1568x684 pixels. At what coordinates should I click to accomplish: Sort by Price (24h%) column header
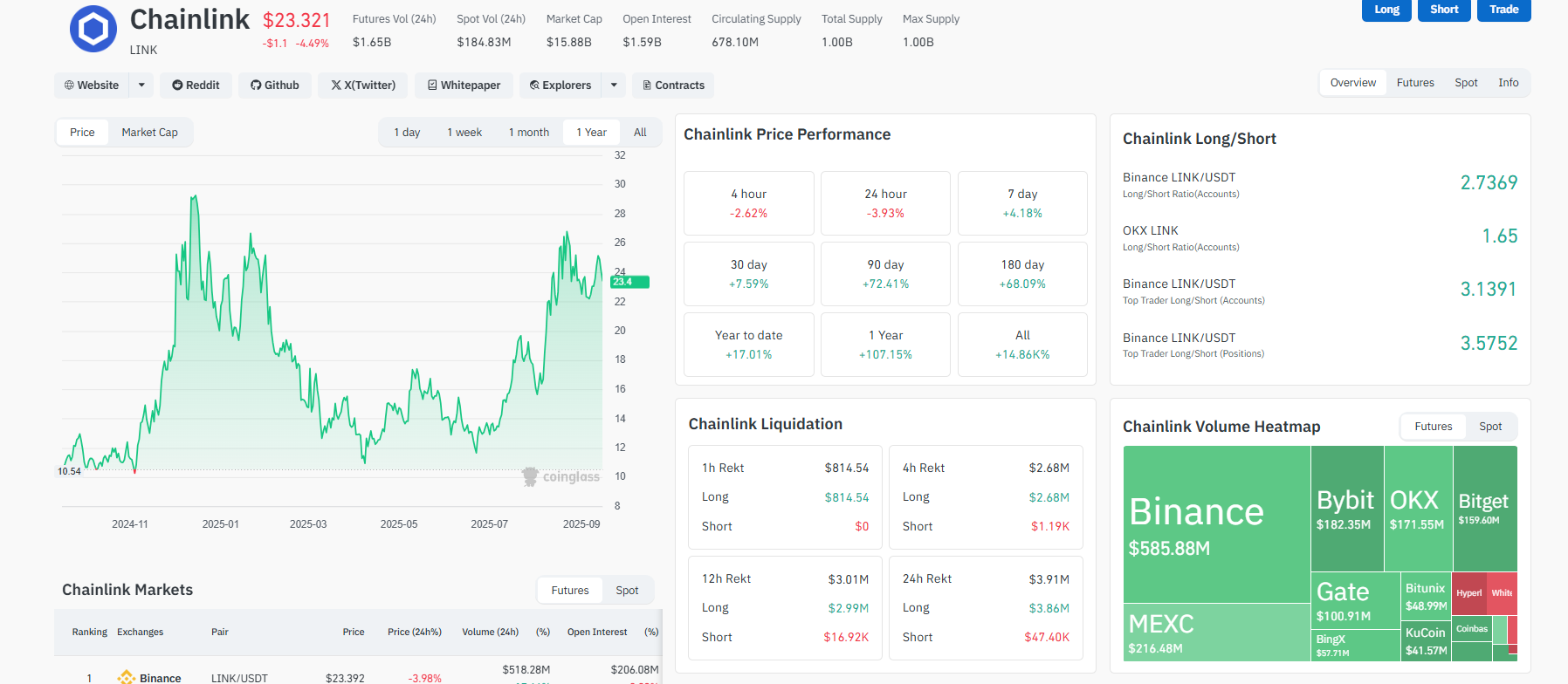point(415,633)
